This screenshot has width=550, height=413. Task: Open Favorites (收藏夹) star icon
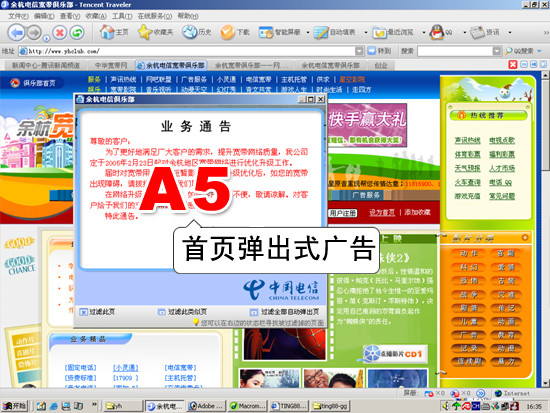tap(155, 32)
